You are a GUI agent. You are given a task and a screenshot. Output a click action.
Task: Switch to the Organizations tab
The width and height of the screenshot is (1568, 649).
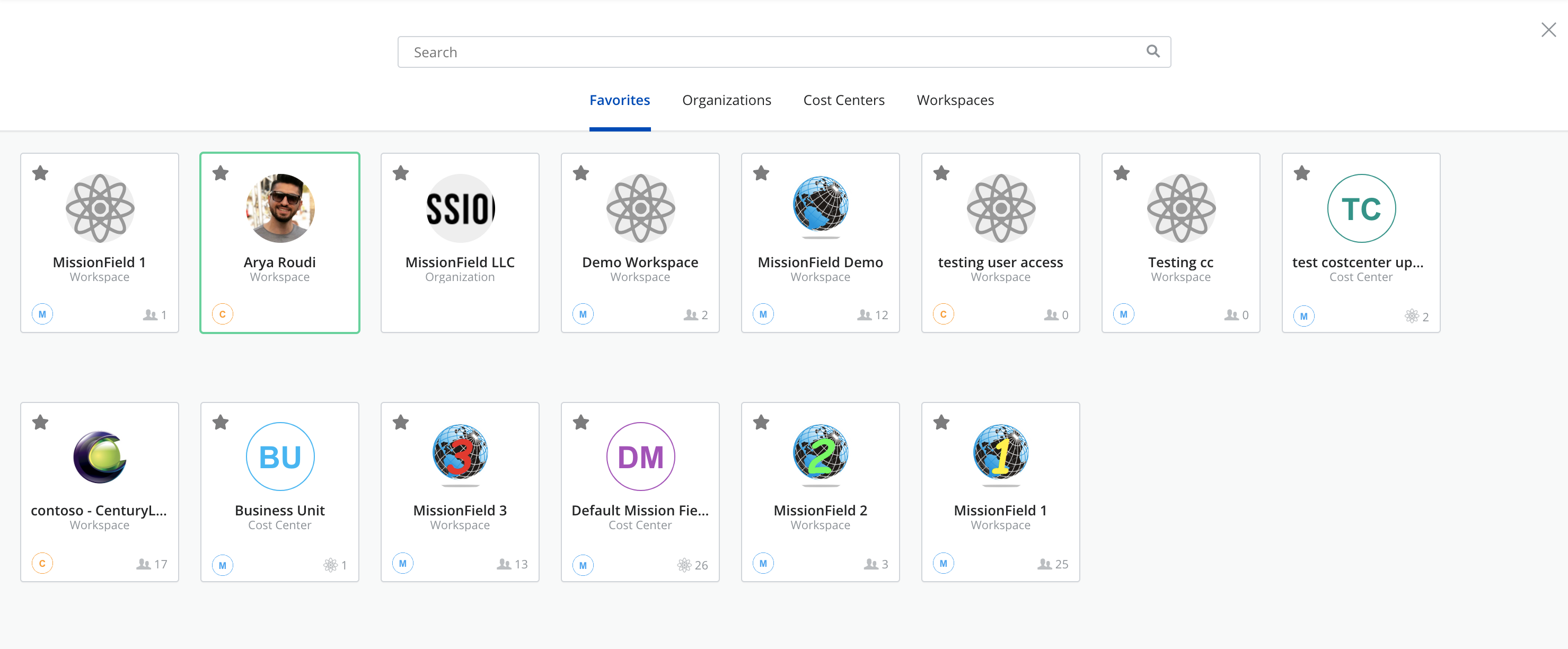727,99
